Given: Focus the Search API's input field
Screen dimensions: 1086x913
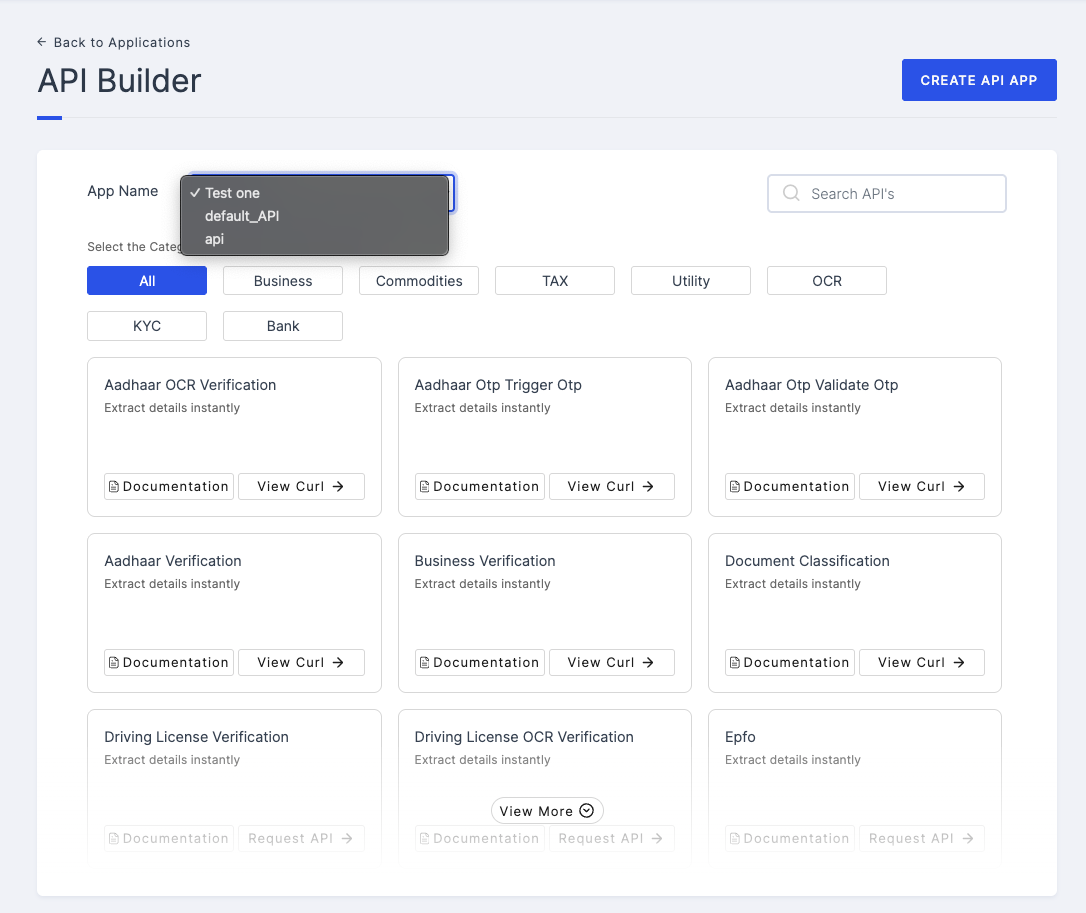Looking at the screenshot, I should point(900,194).
